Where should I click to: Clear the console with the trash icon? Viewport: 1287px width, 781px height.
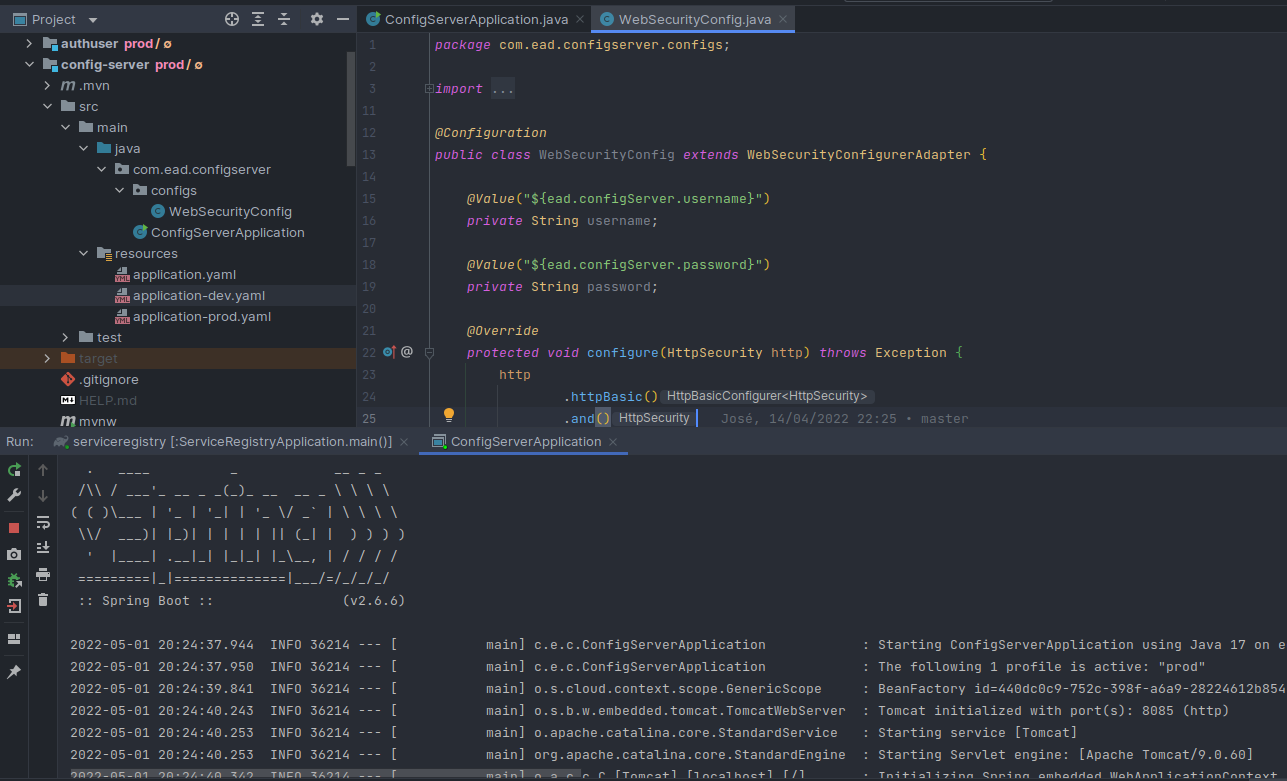43,600
